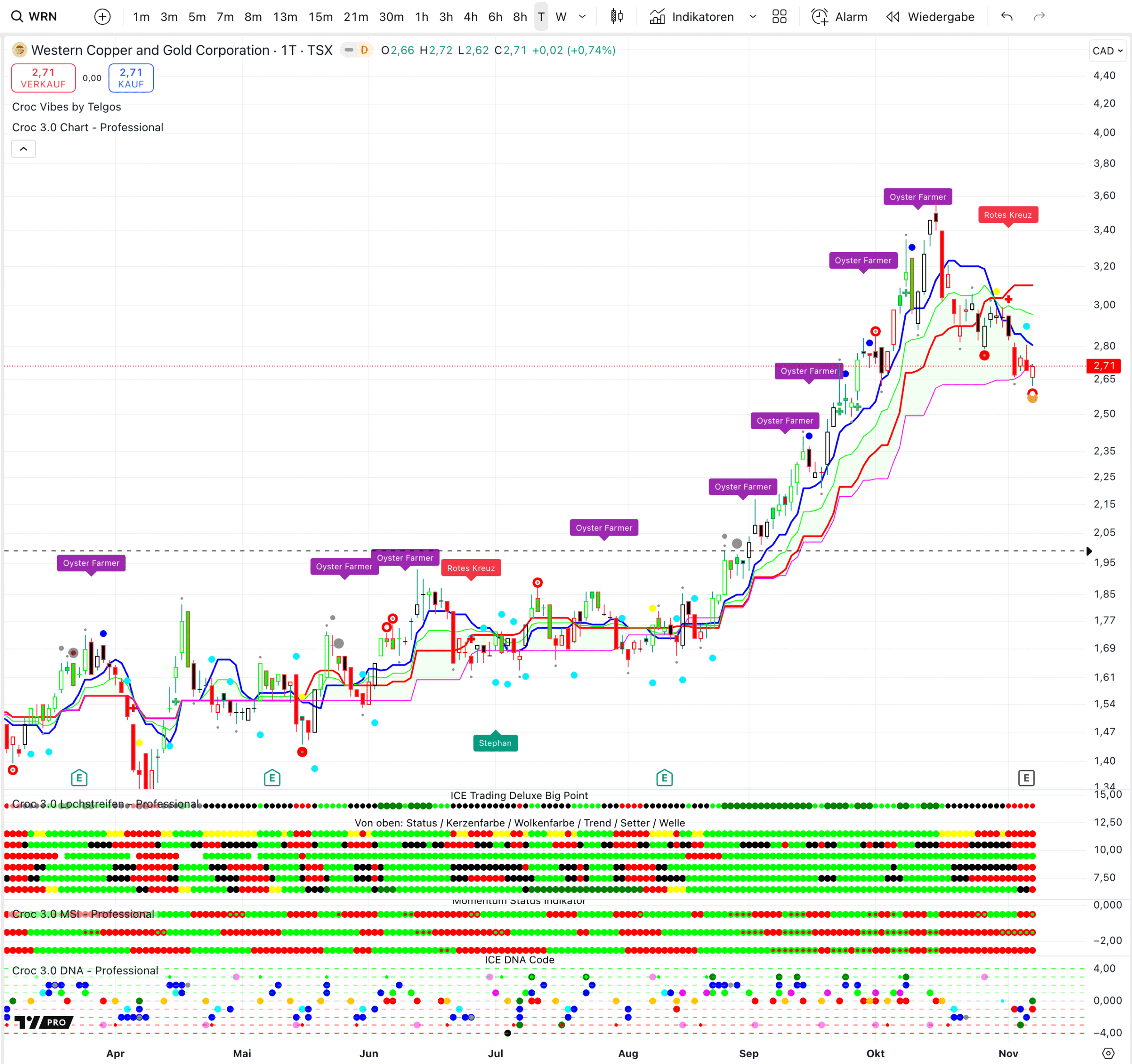Collapse the indicator legend chevron
This screenshot has width=1132, height=1064.
(24, 149)
